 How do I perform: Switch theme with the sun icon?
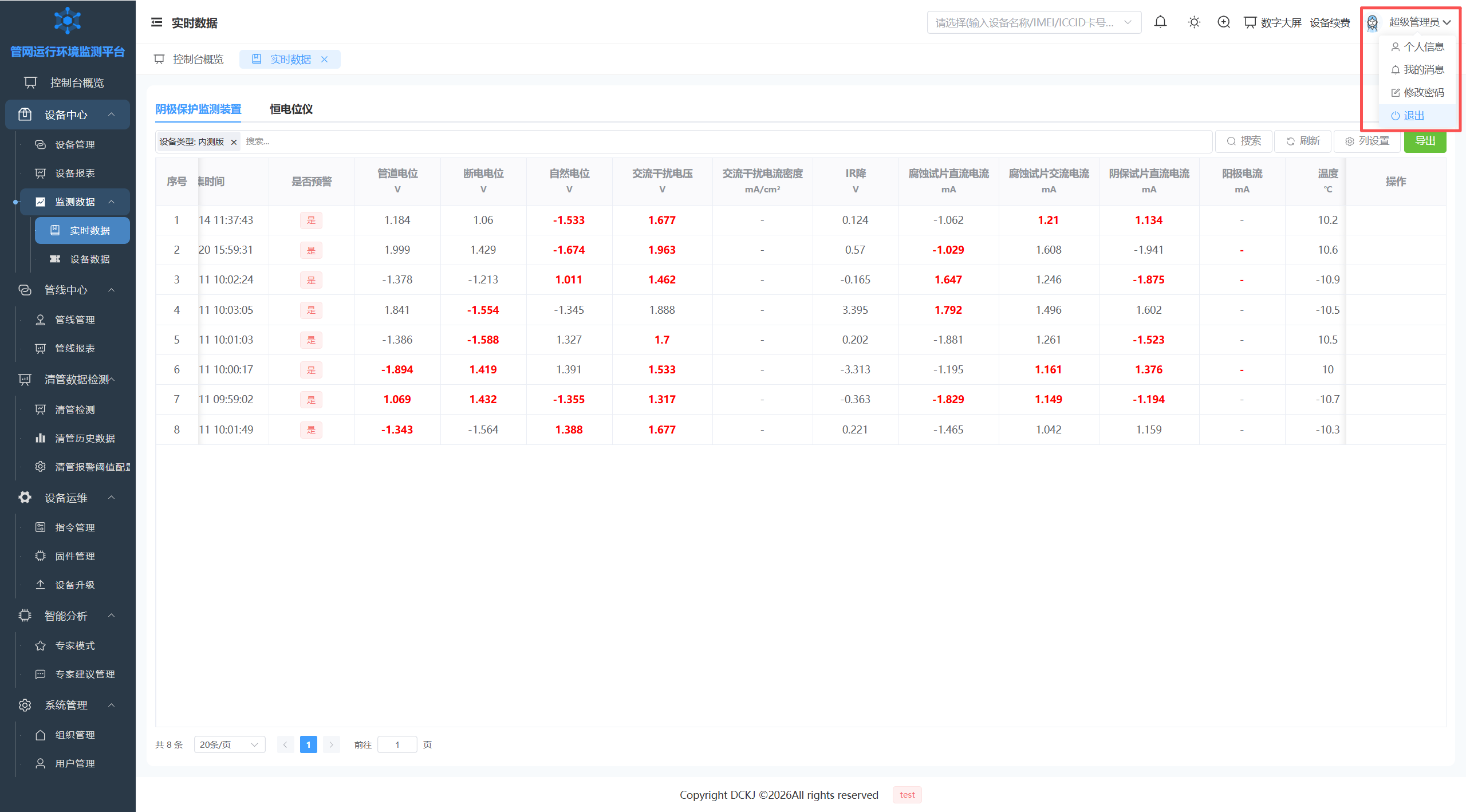click(1194, 22)
